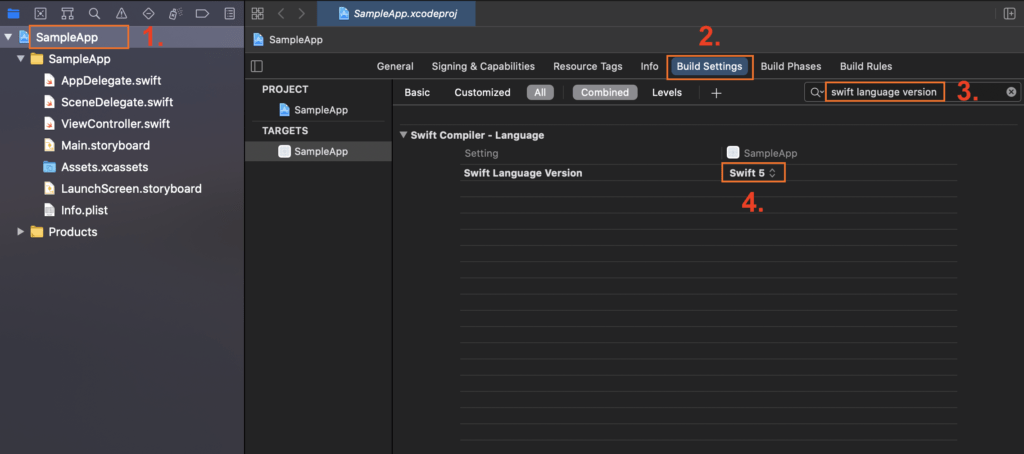Screen dimensions: 1024x454
Task: Select SampleApp under PROJECT
Action: [313, 110]
